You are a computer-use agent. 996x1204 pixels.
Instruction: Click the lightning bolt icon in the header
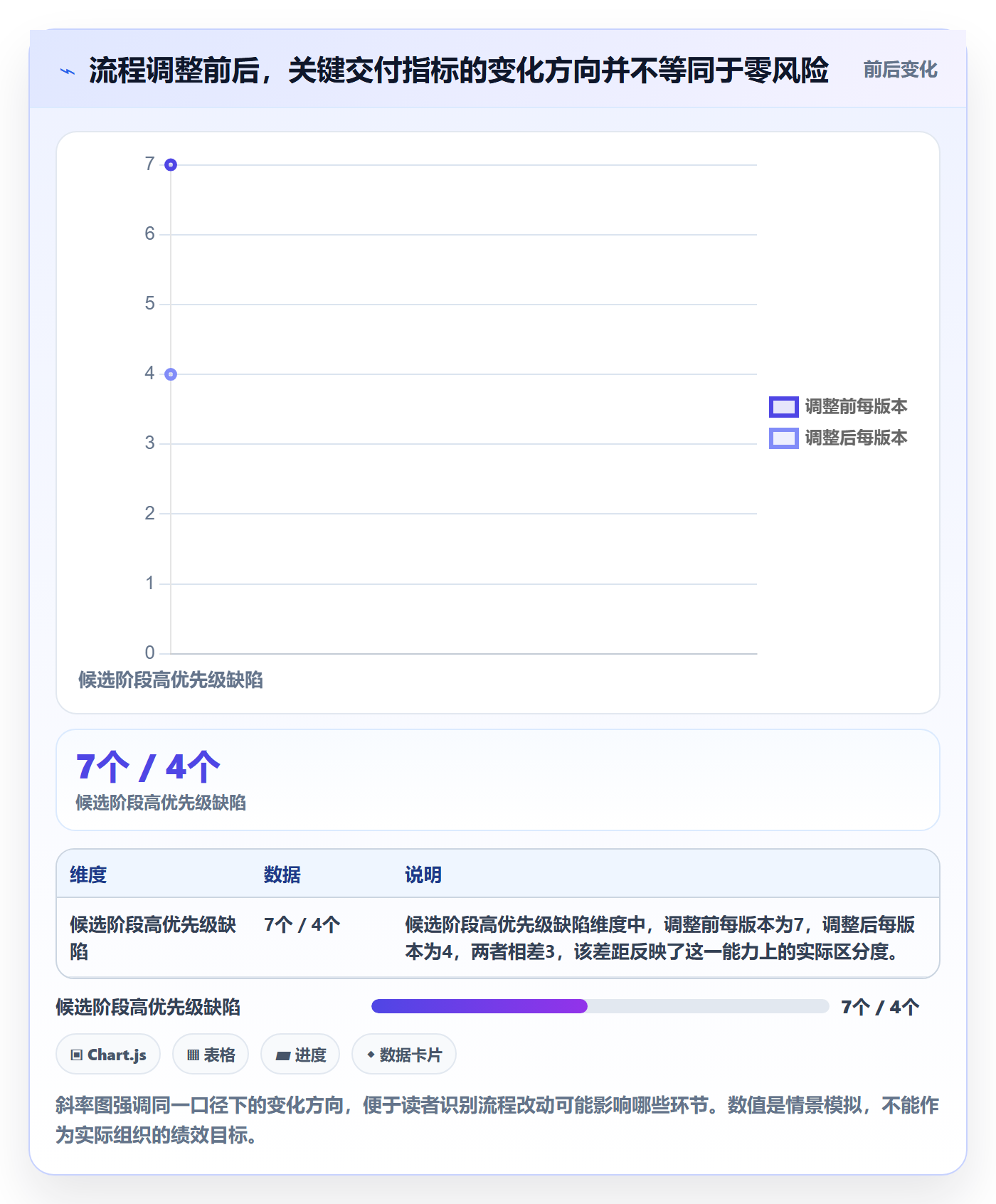coord(68,71)
